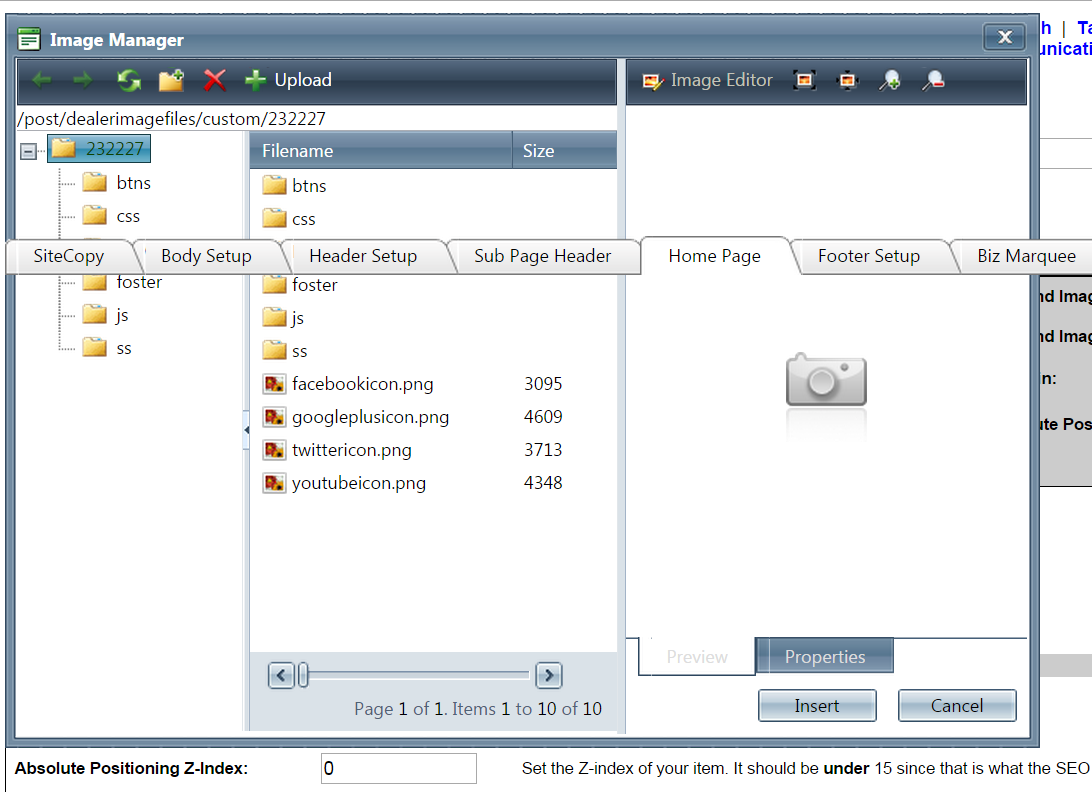
Task: Switch to the Preview tab
Action: coord(697,657)
